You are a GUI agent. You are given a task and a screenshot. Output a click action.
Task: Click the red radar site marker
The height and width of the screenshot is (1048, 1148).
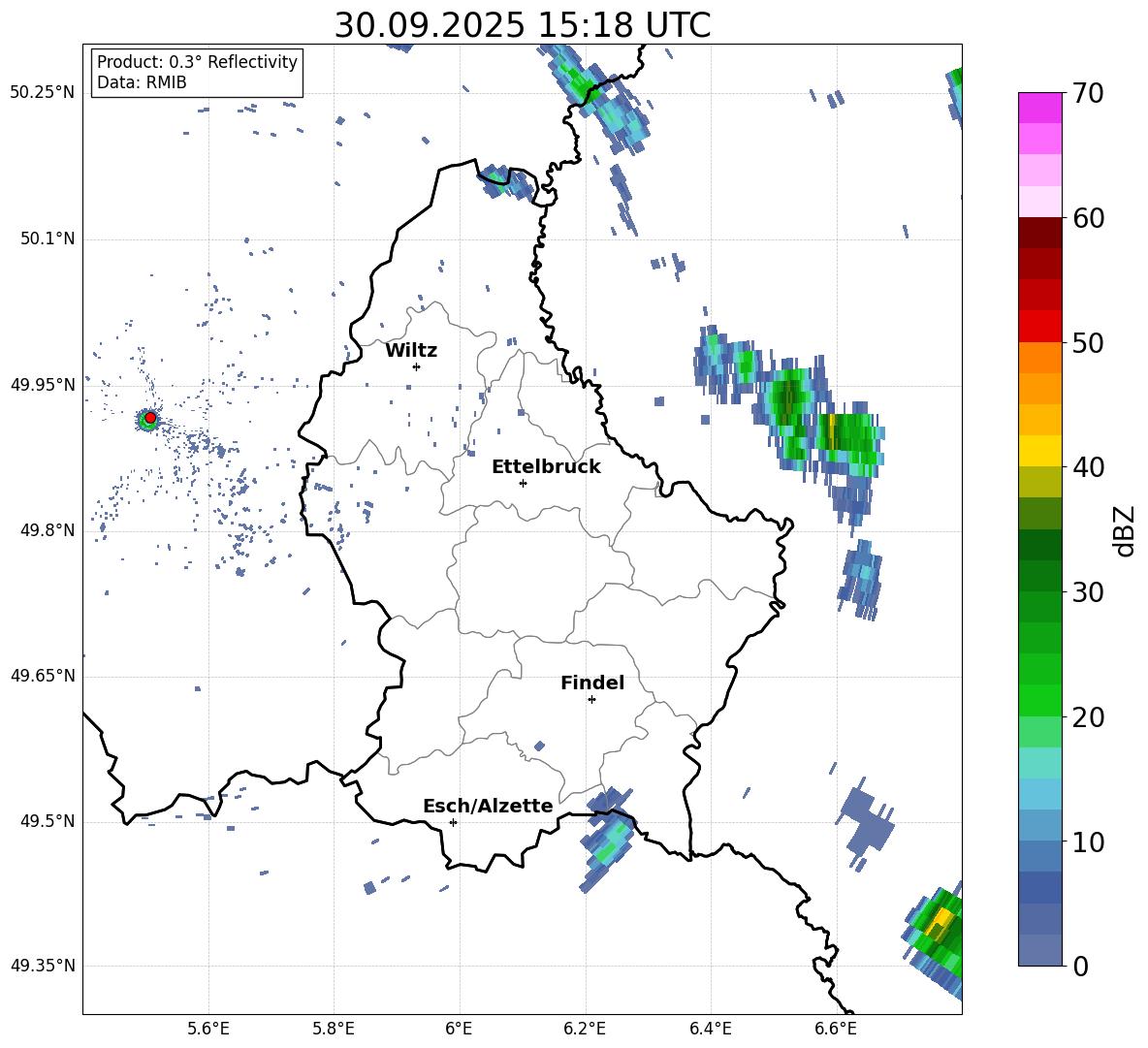[x=150, y=417]
